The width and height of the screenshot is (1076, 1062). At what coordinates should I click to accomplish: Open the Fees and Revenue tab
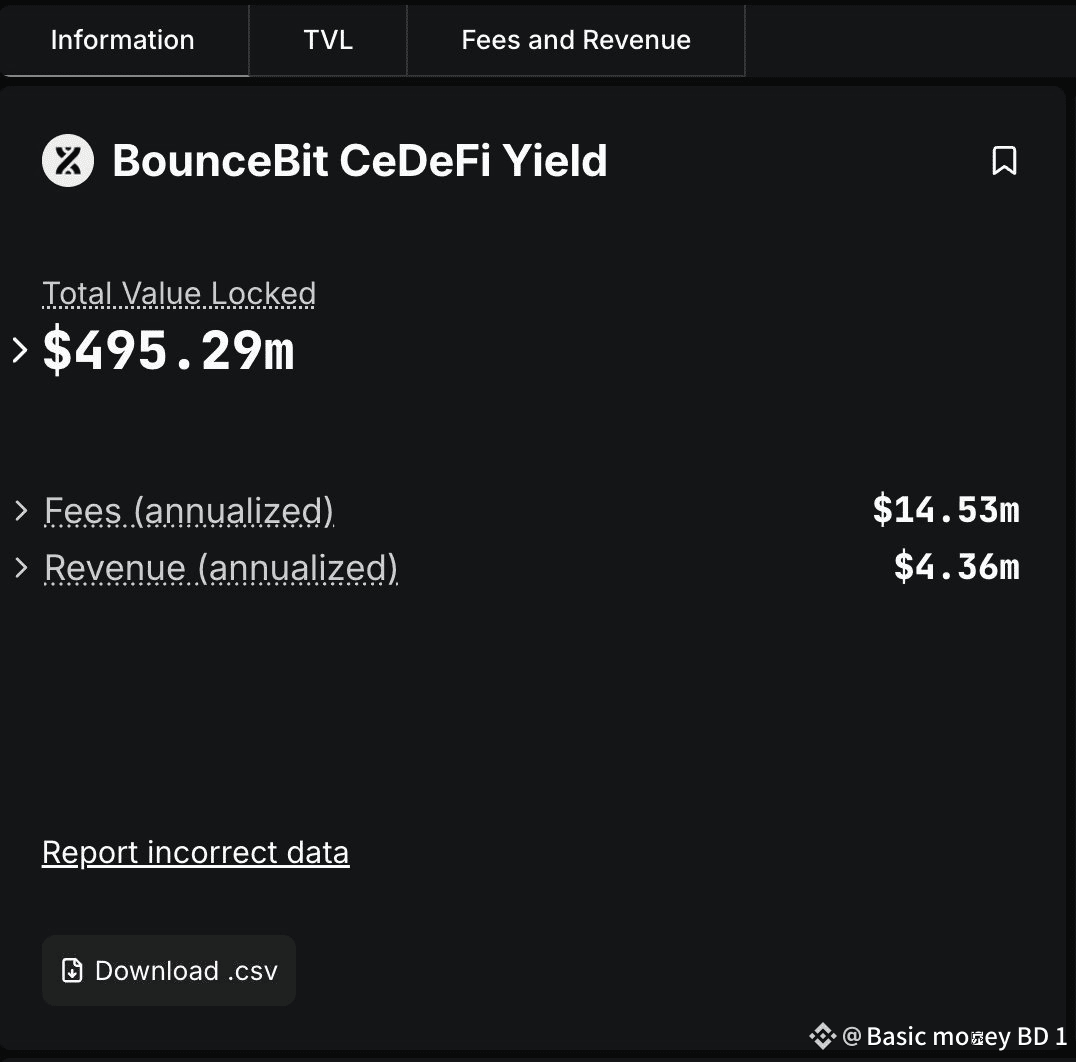(x=575, y=40)
